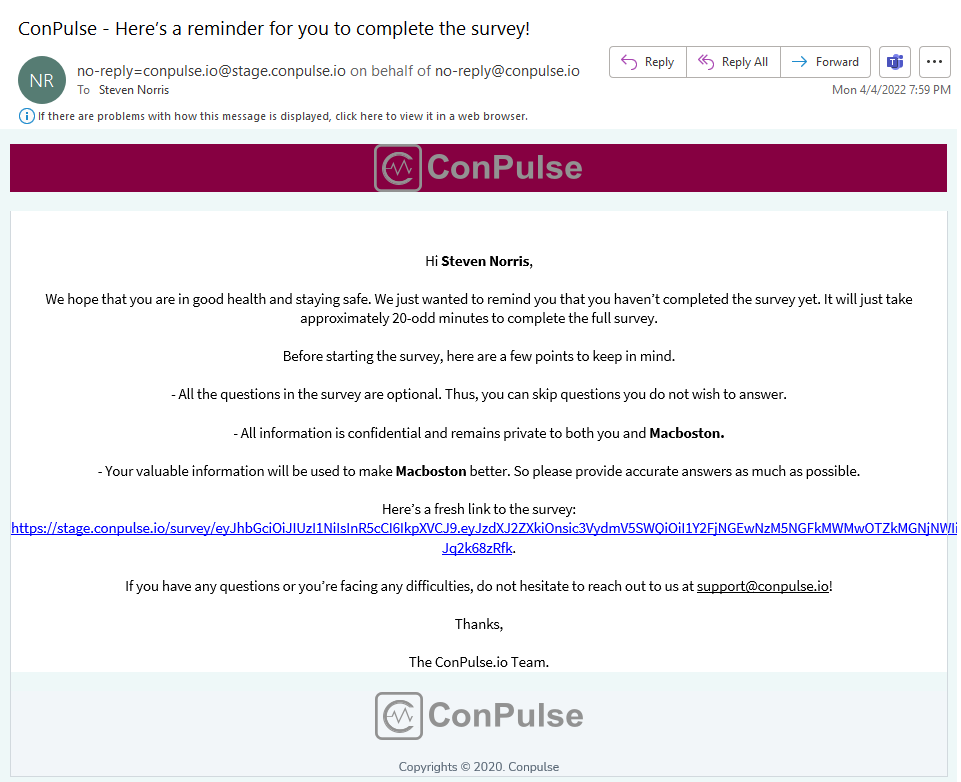
Task: Click the Jq2k68zRfk link continuation
Action: pyautogui.click(x=477, y=548)
